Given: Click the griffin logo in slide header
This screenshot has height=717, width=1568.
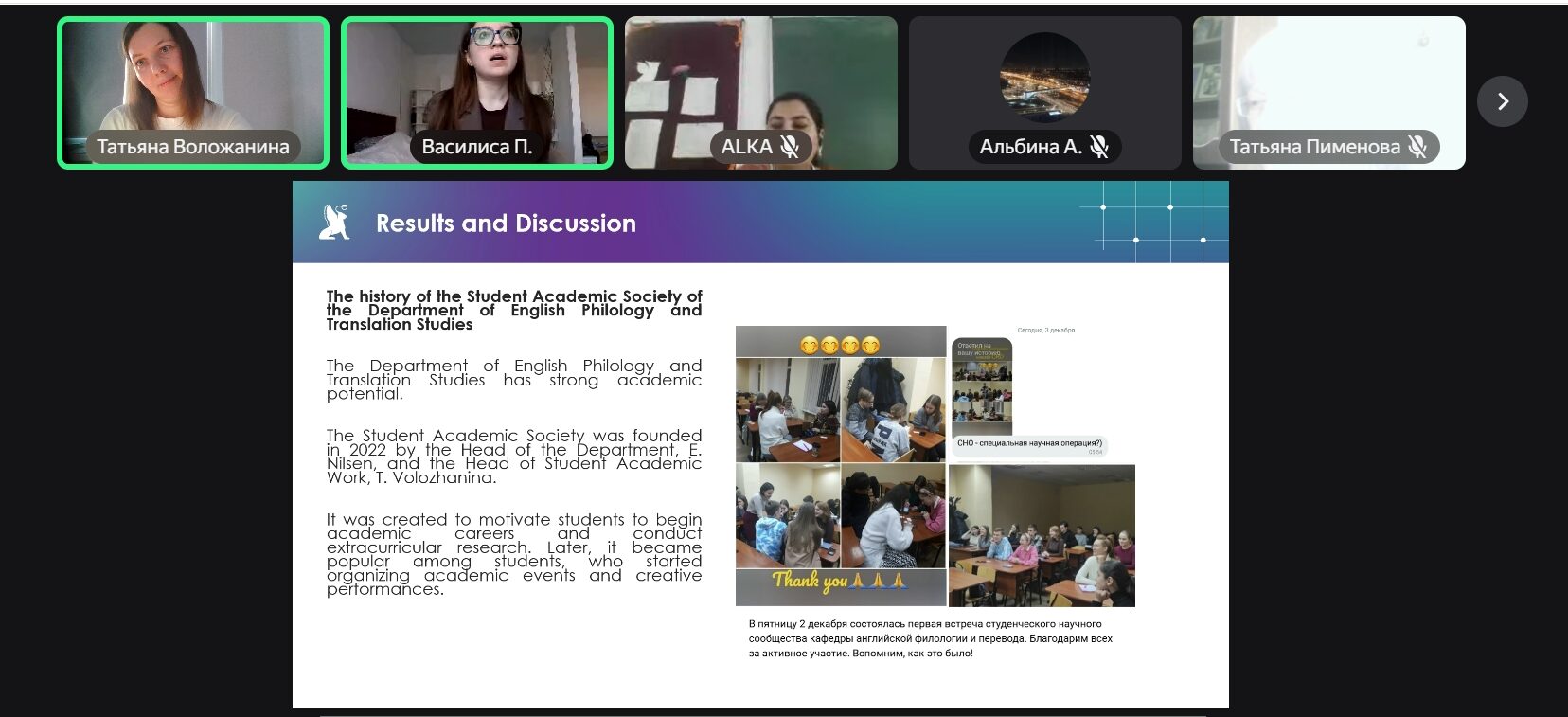Looking at the screenshot, I should tap(334, 223).
